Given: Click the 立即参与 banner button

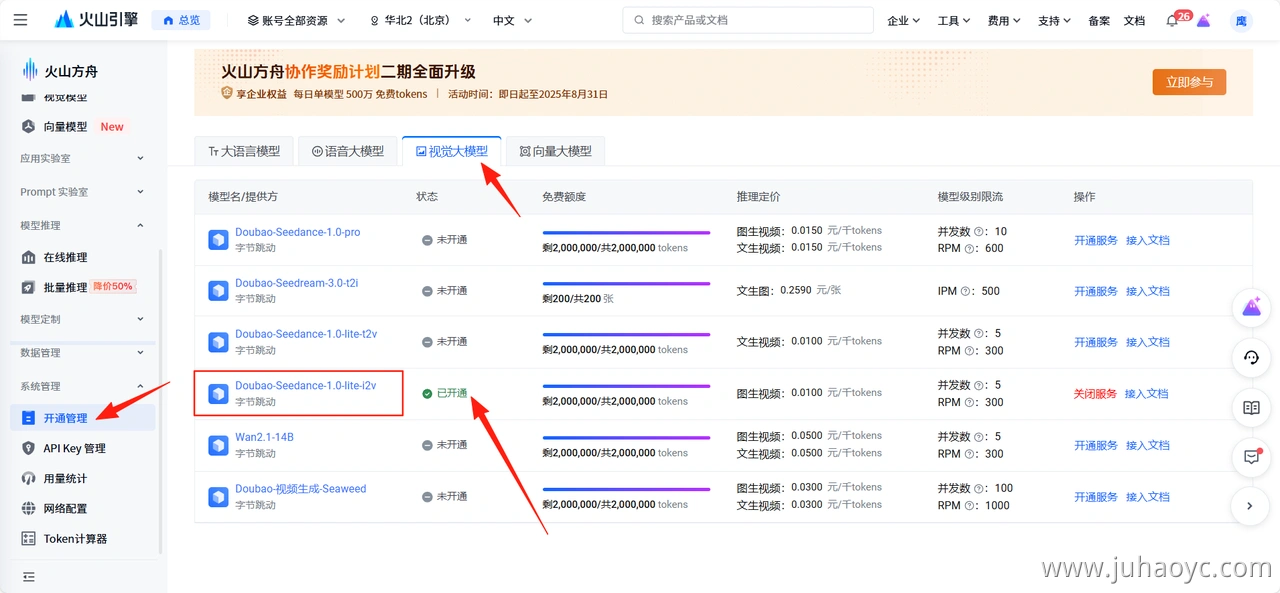Looking at the screenshot, I should click(x=1189, y=82).
